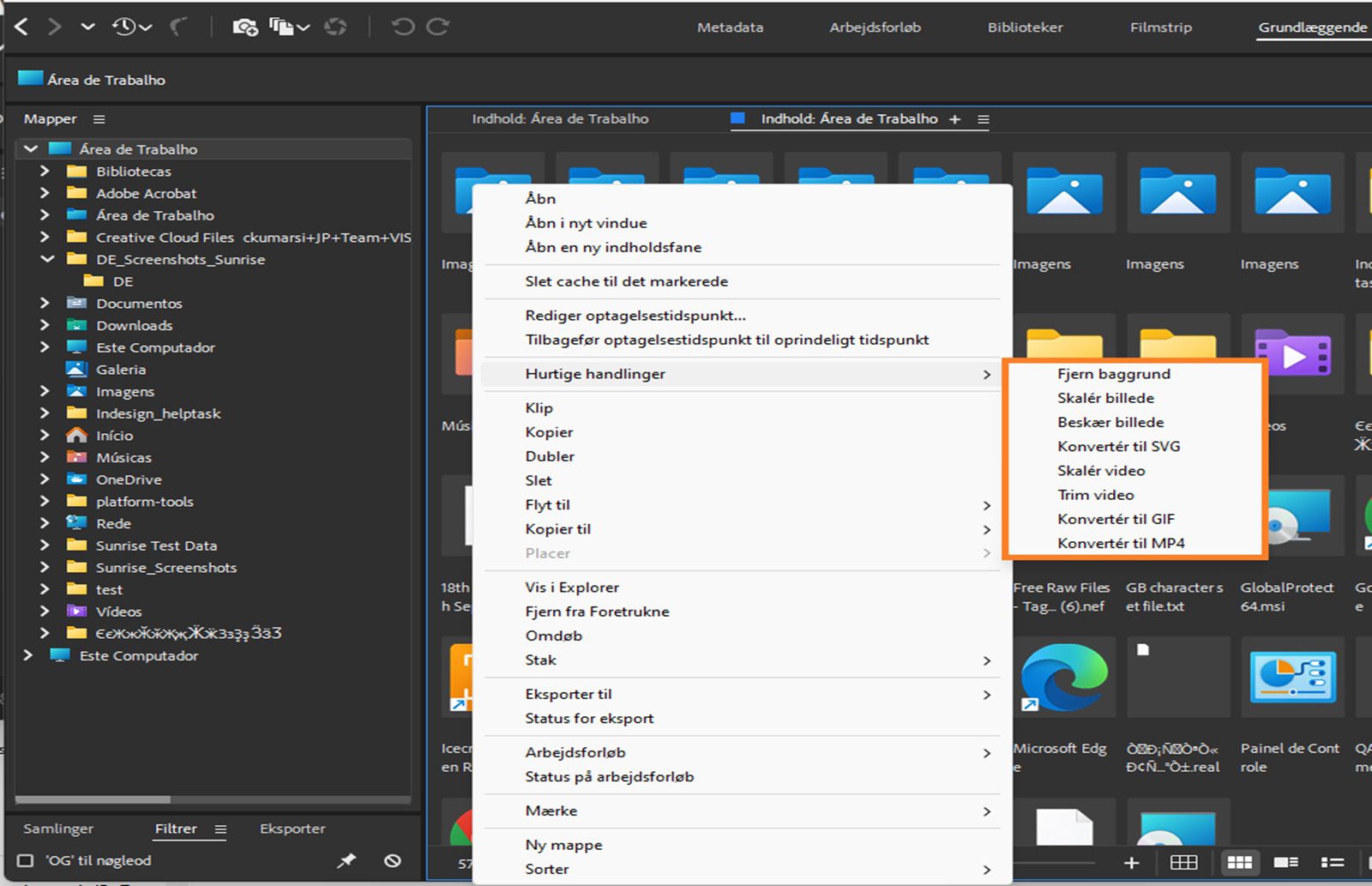Select first Indhold: Área de Trabalho tab
Image resolution: width=1372 pixels, height=886 pixels.
tap(560, 119)
